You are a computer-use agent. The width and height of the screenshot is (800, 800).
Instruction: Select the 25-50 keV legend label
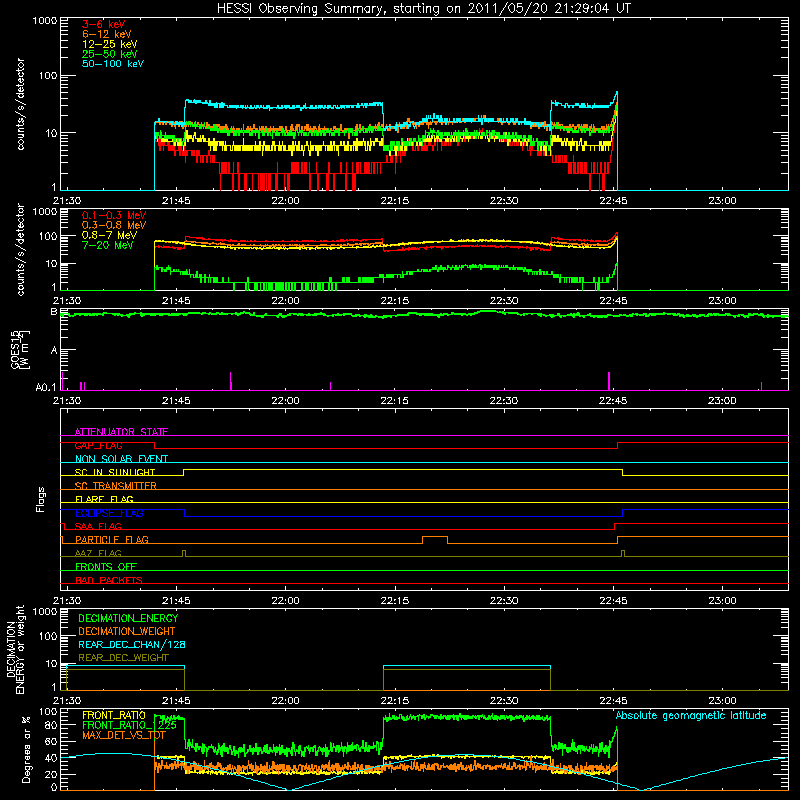[110, 54]
